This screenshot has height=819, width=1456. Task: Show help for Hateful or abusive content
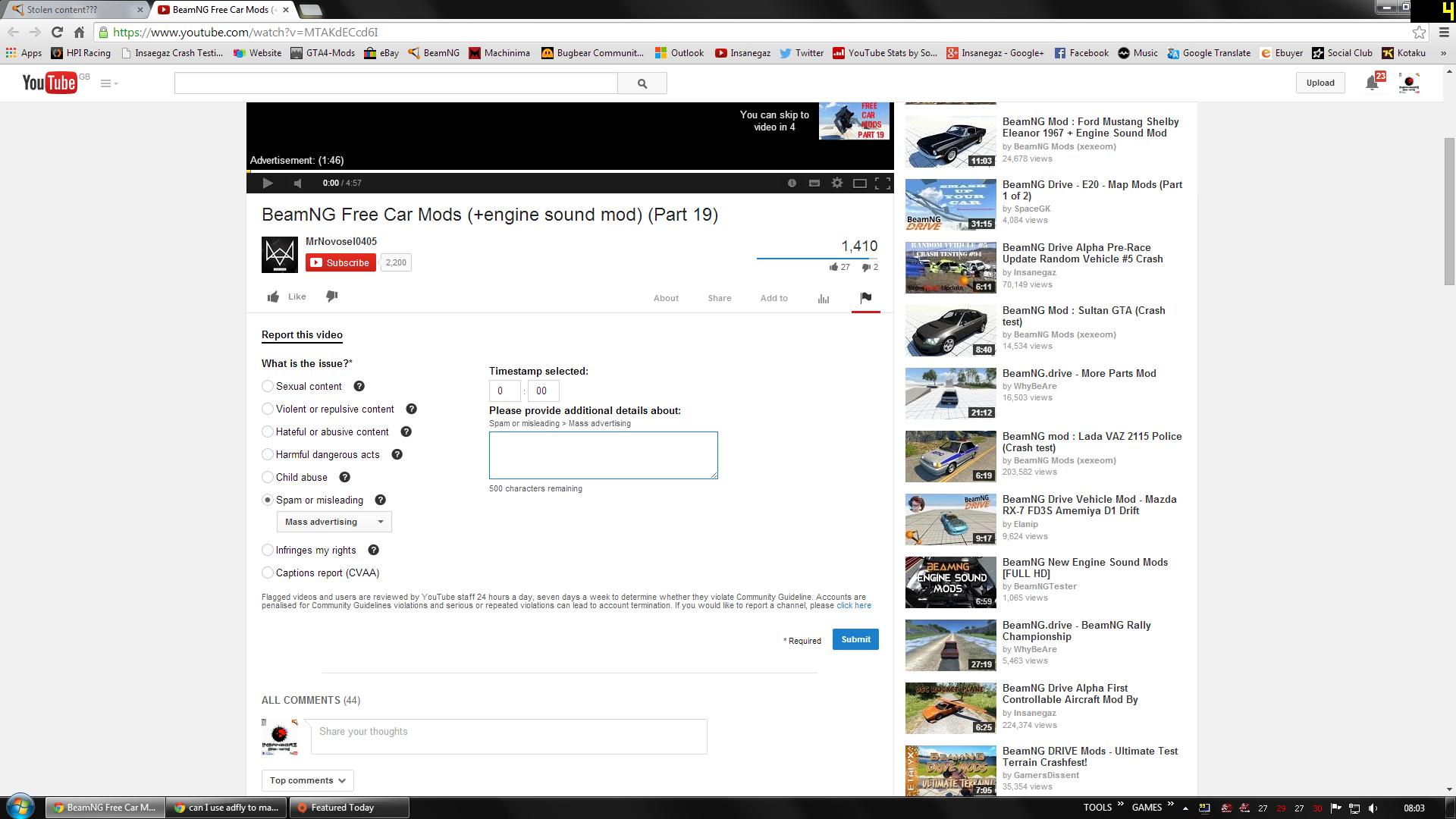406,431
